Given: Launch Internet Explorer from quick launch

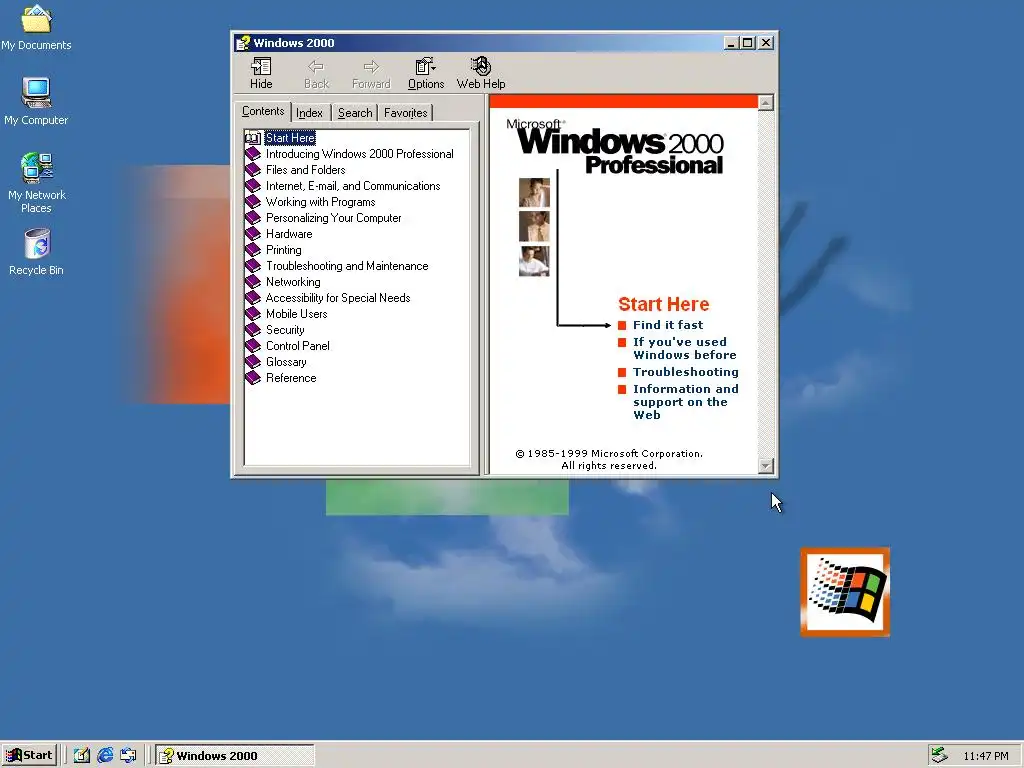Looking at the screenshot, I should [x=105, y=756].
